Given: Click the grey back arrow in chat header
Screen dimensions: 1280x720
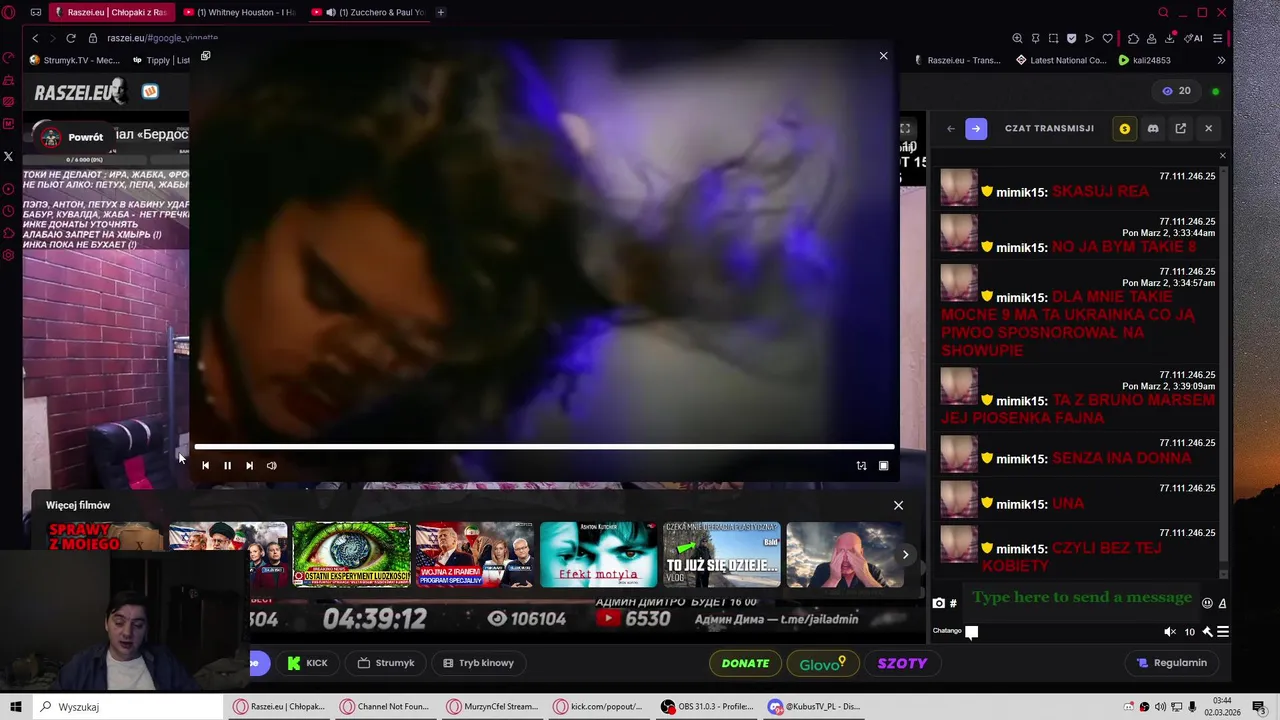Looking at the screenshot, I should [x=951, y=128].
